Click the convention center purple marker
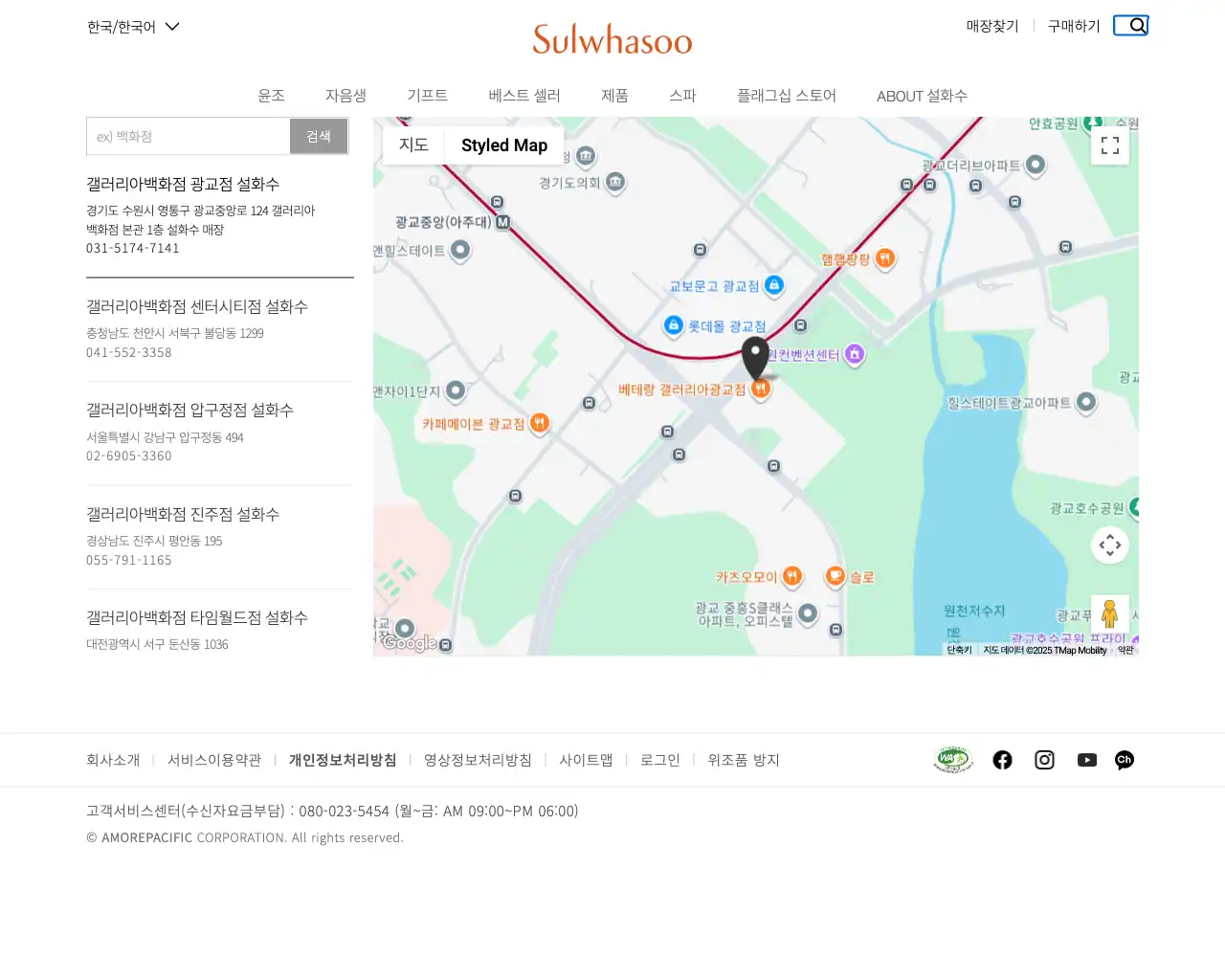 [x=855, y=355]
